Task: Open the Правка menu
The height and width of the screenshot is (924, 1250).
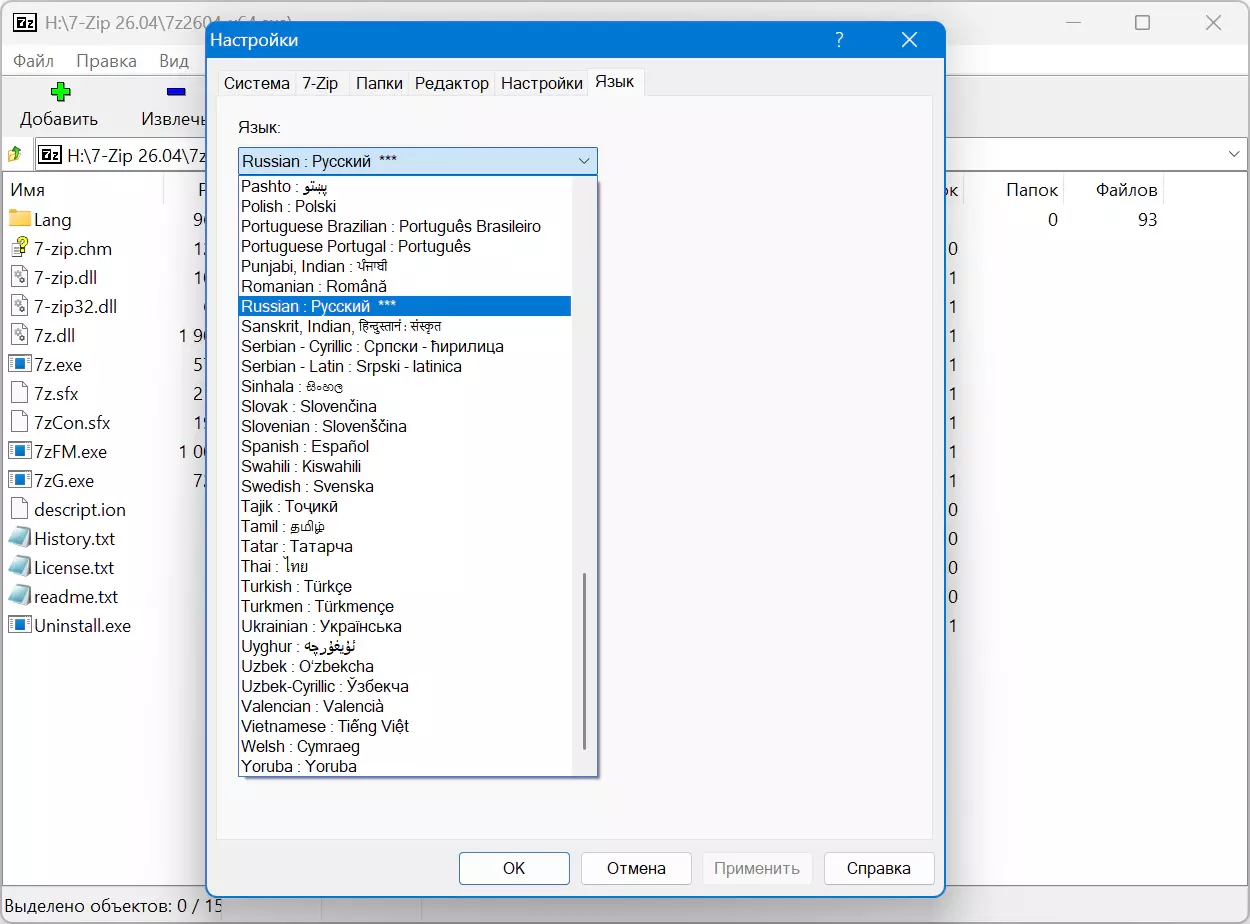Action: (106, 61)
